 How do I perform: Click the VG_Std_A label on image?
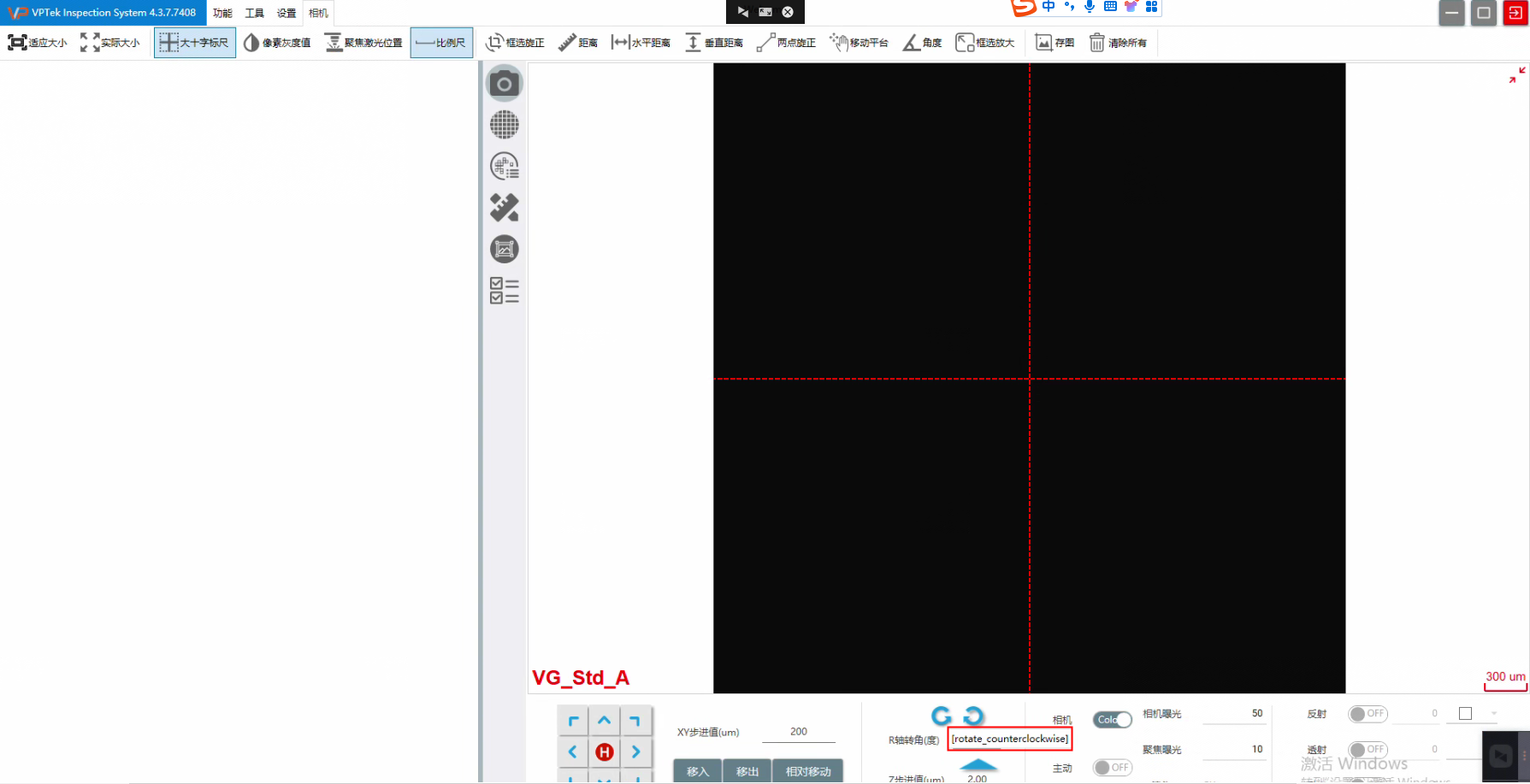tap(581, 678)
